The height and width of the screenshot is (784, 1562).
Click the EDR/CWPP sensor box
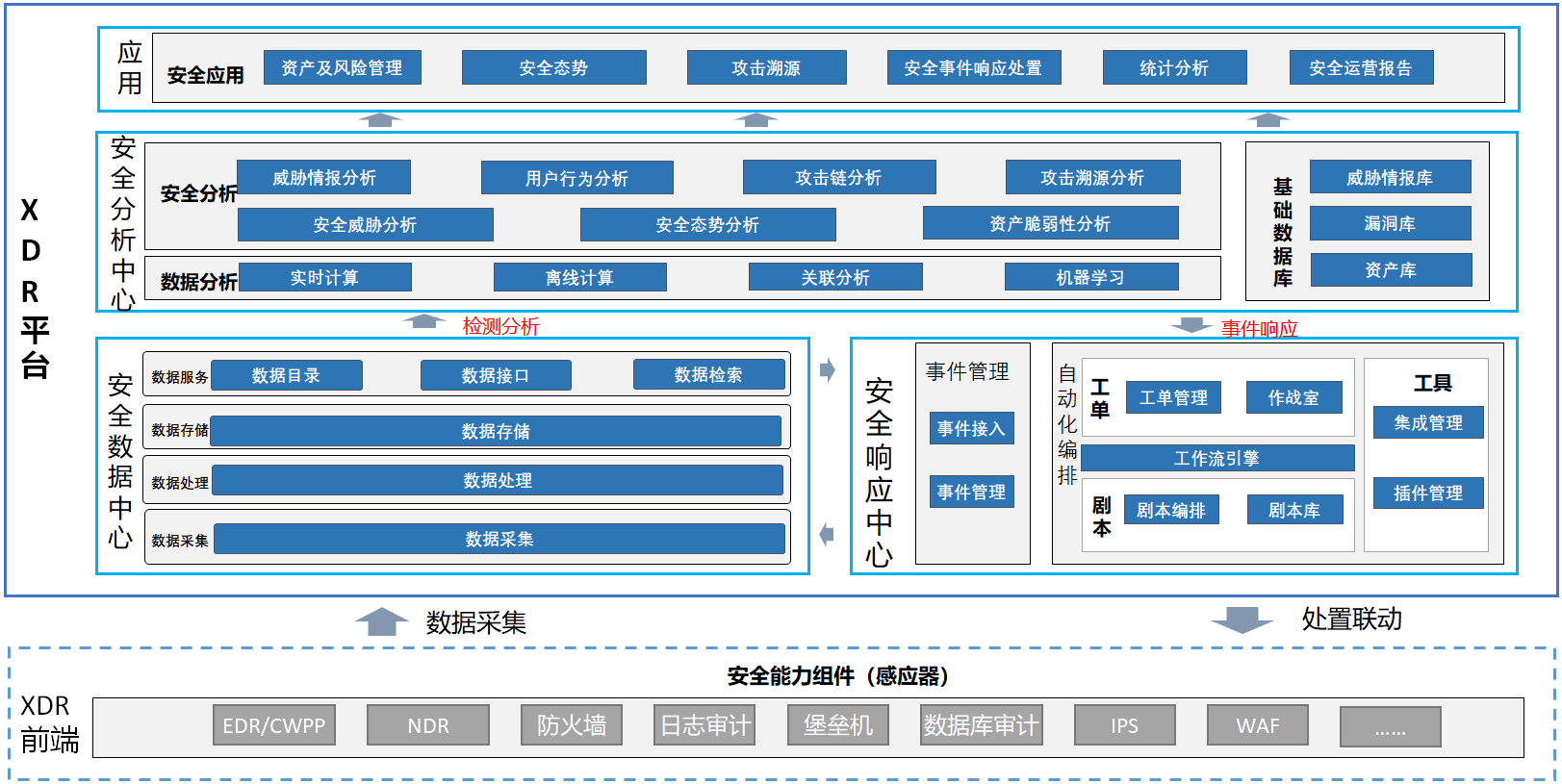point(274,726)
